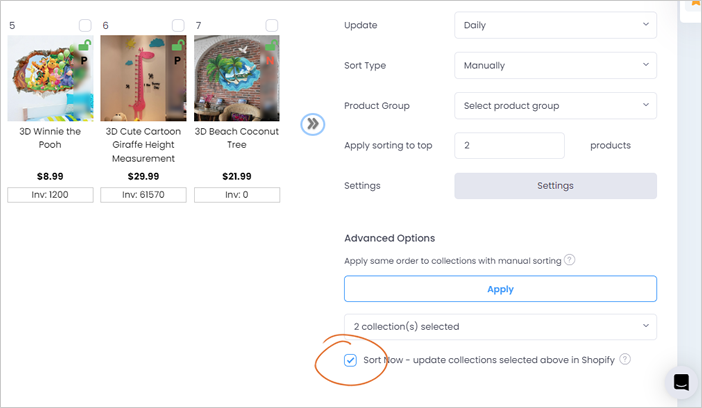Click the double-arrow move products icon

click(x=312, y=124)
